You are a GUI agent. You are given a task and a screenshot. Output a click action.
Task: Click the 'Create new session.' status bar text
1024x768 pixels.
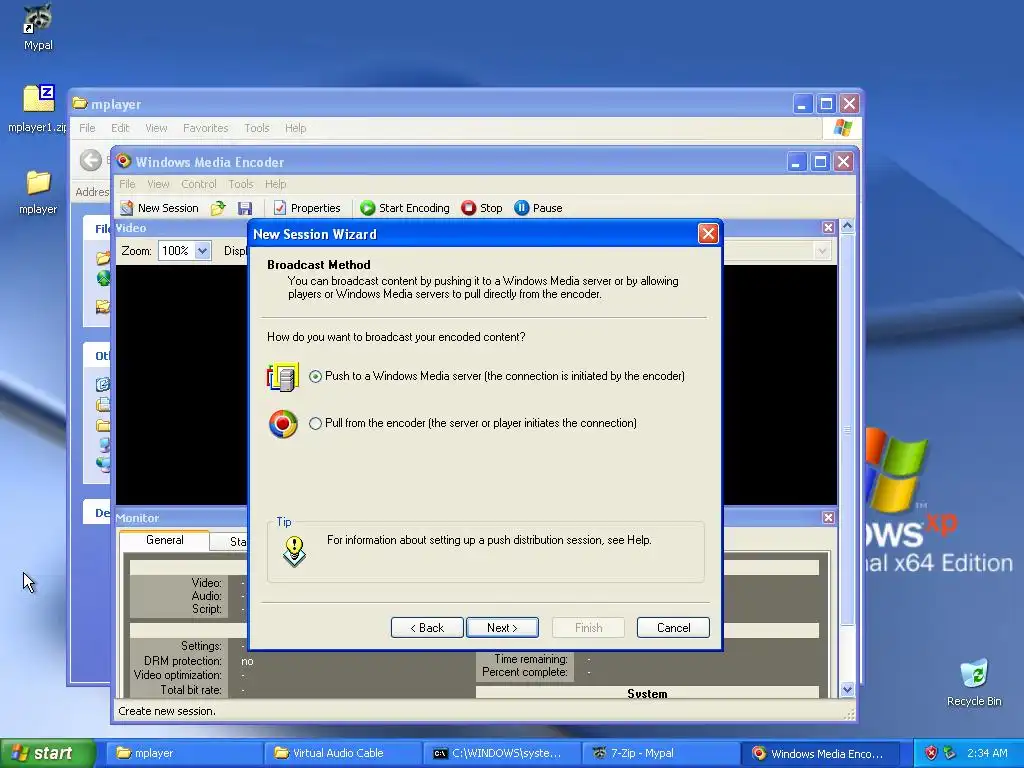click(167, 711)
